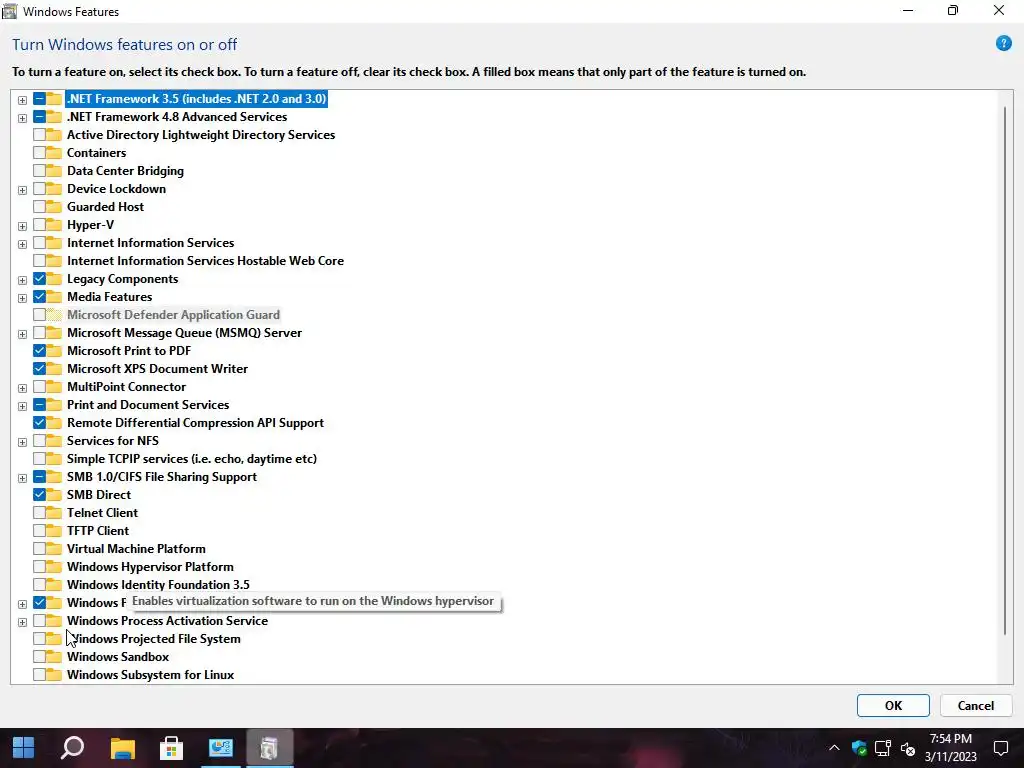Image resolution: width=1024 pixels, height=768 pixels.
Task: Enable the Containers checkbox
Action: coord(39,153)
